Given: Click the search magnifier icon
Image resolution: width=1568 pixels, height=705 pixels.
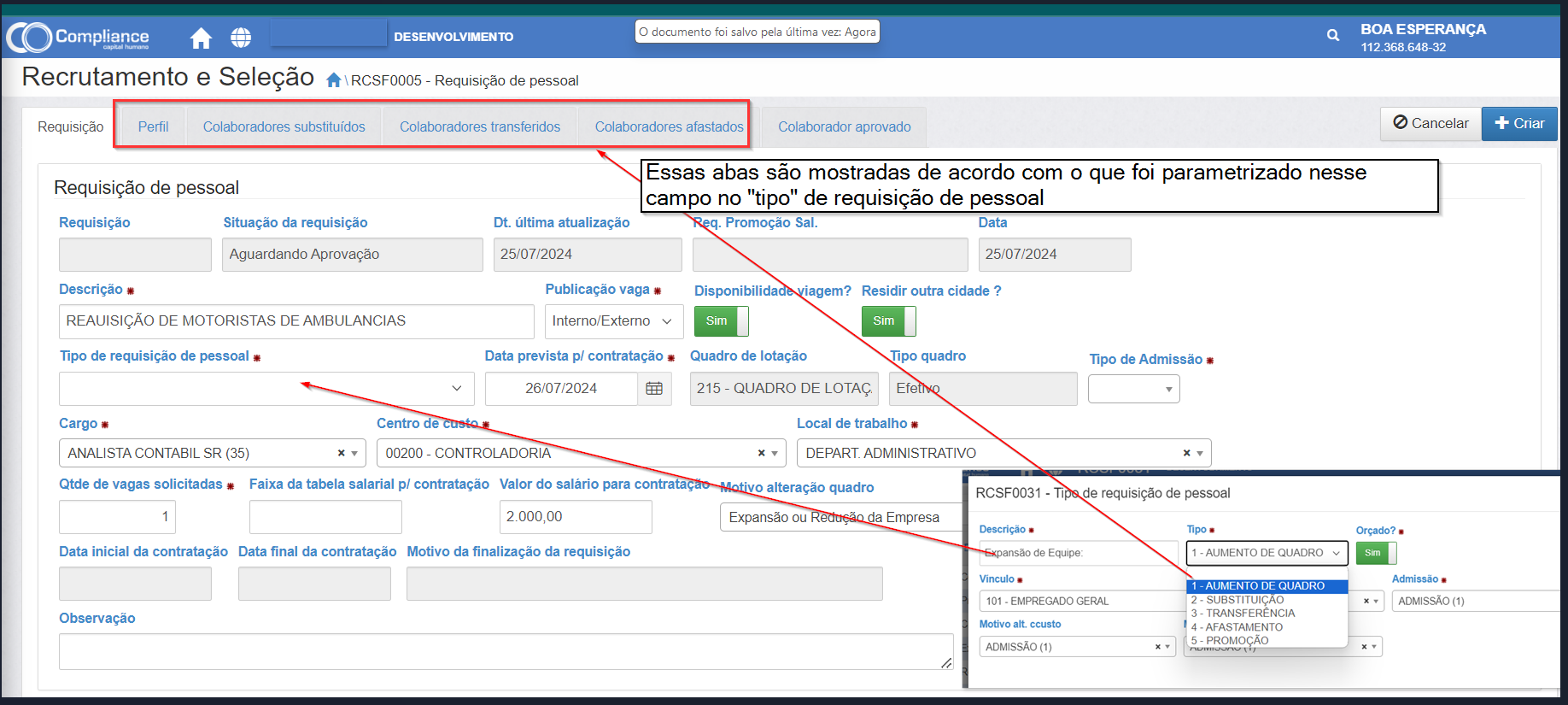Looking at the screenshot, I should point(1332,36).
